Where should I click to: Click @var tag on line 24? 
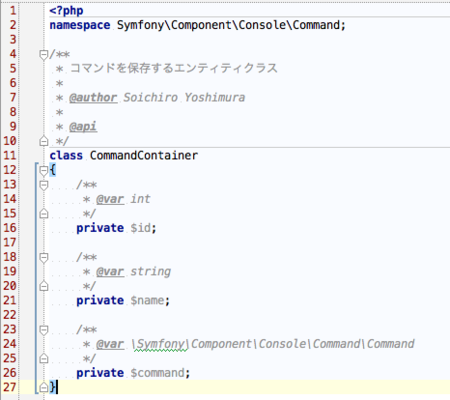(110, 344)
